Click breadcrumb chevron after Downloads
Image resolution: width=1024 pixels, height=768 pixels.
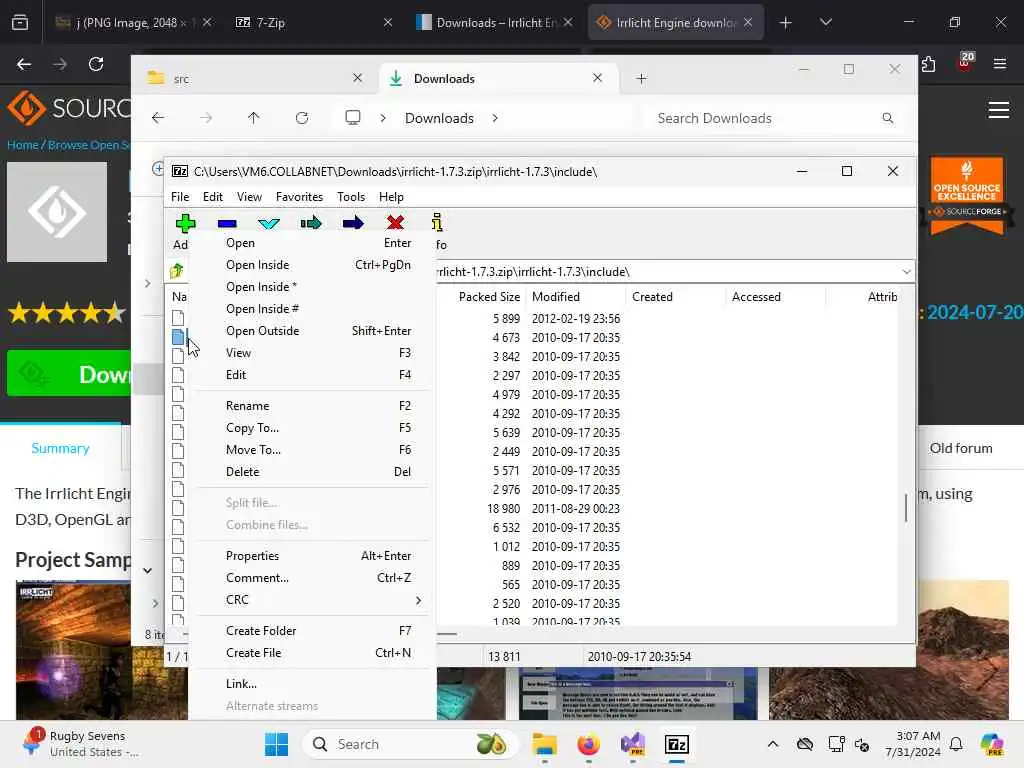(495, 118)
